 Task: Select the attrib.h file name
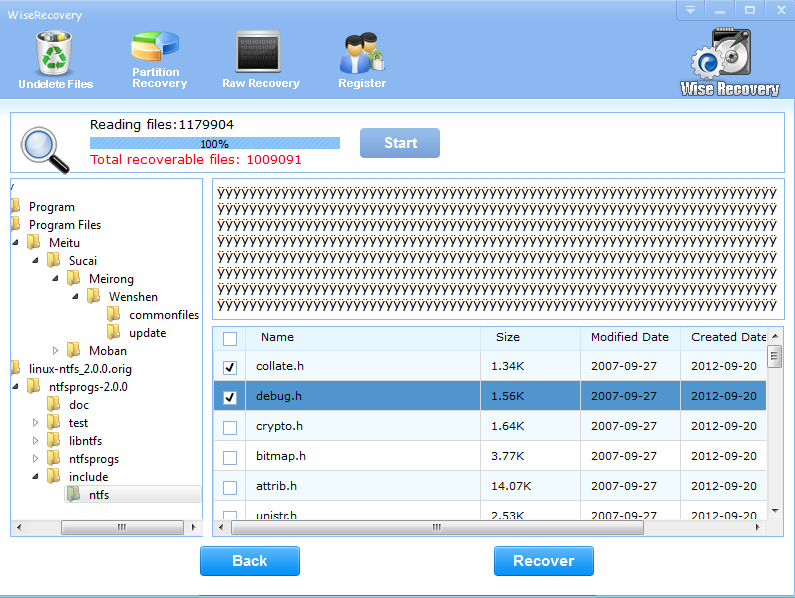(276, 486)
